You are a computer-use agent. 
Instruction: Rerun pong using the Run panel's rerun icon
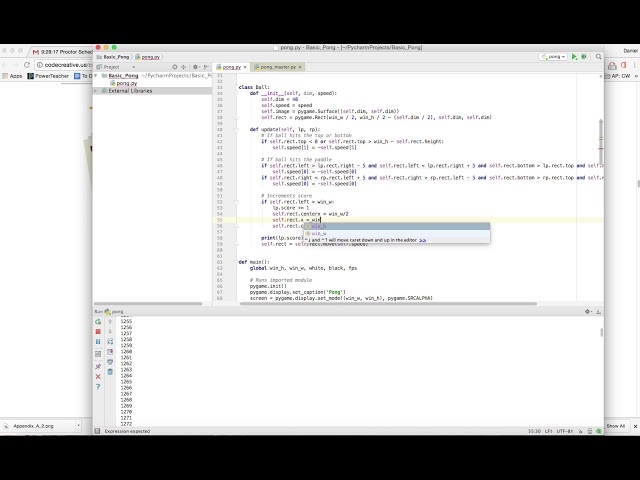coord(98,321)
